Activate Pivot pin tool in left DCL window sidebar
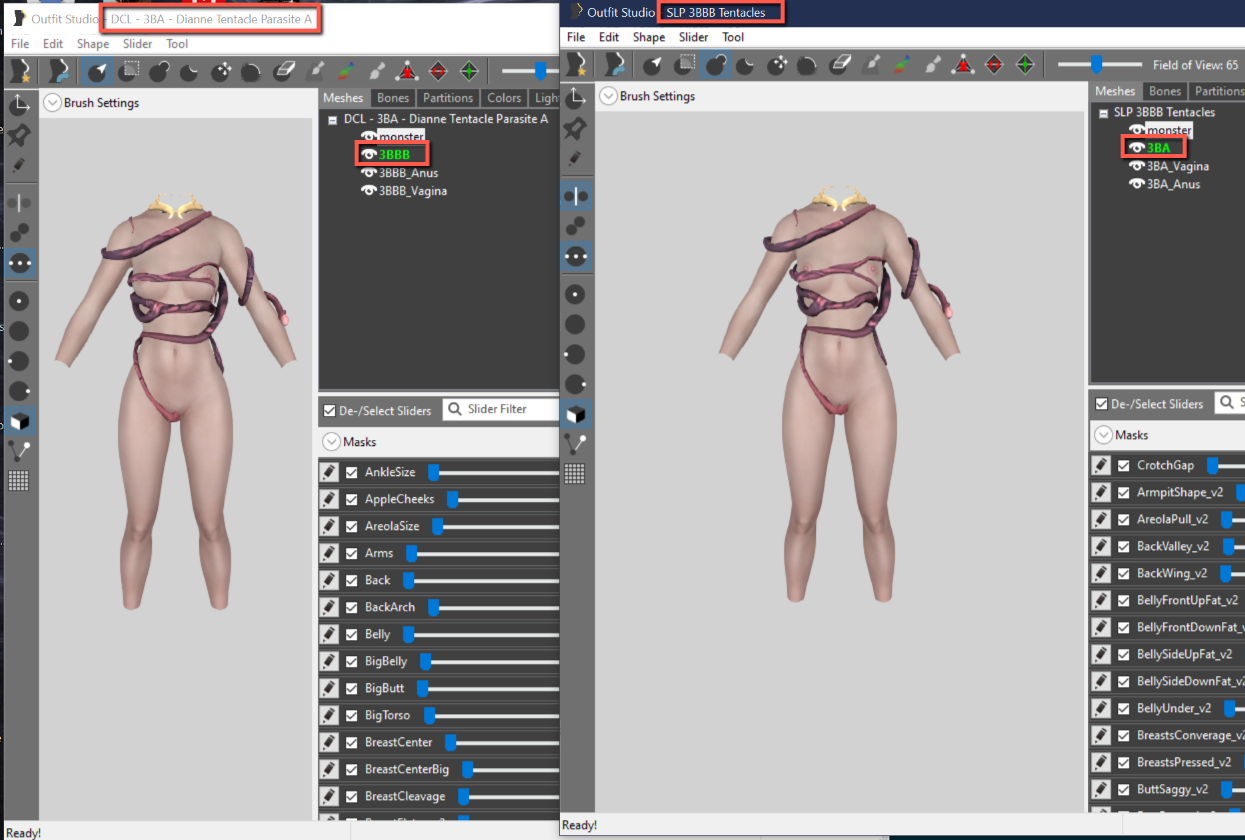 (x=19, y=134)
